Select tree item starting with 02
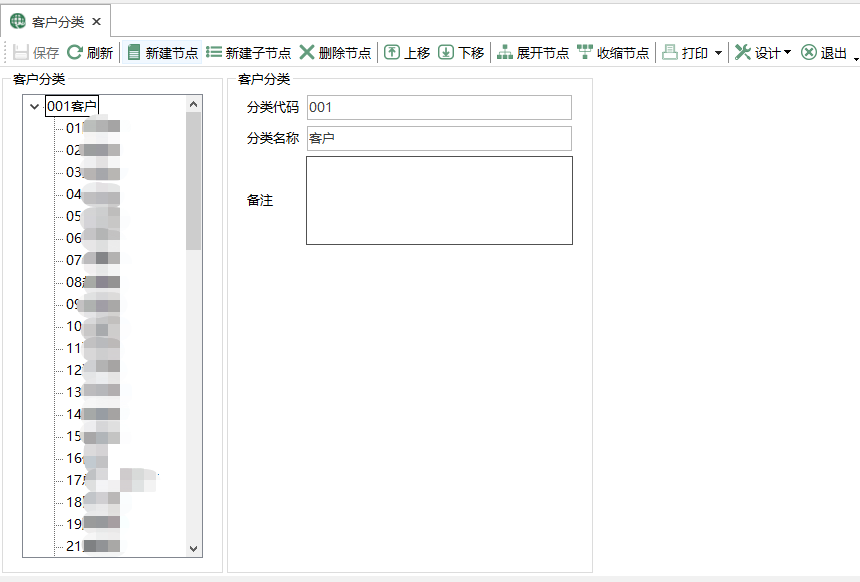Screen dimensions: 860x582 pyautogui.click(x=93, y=150)
